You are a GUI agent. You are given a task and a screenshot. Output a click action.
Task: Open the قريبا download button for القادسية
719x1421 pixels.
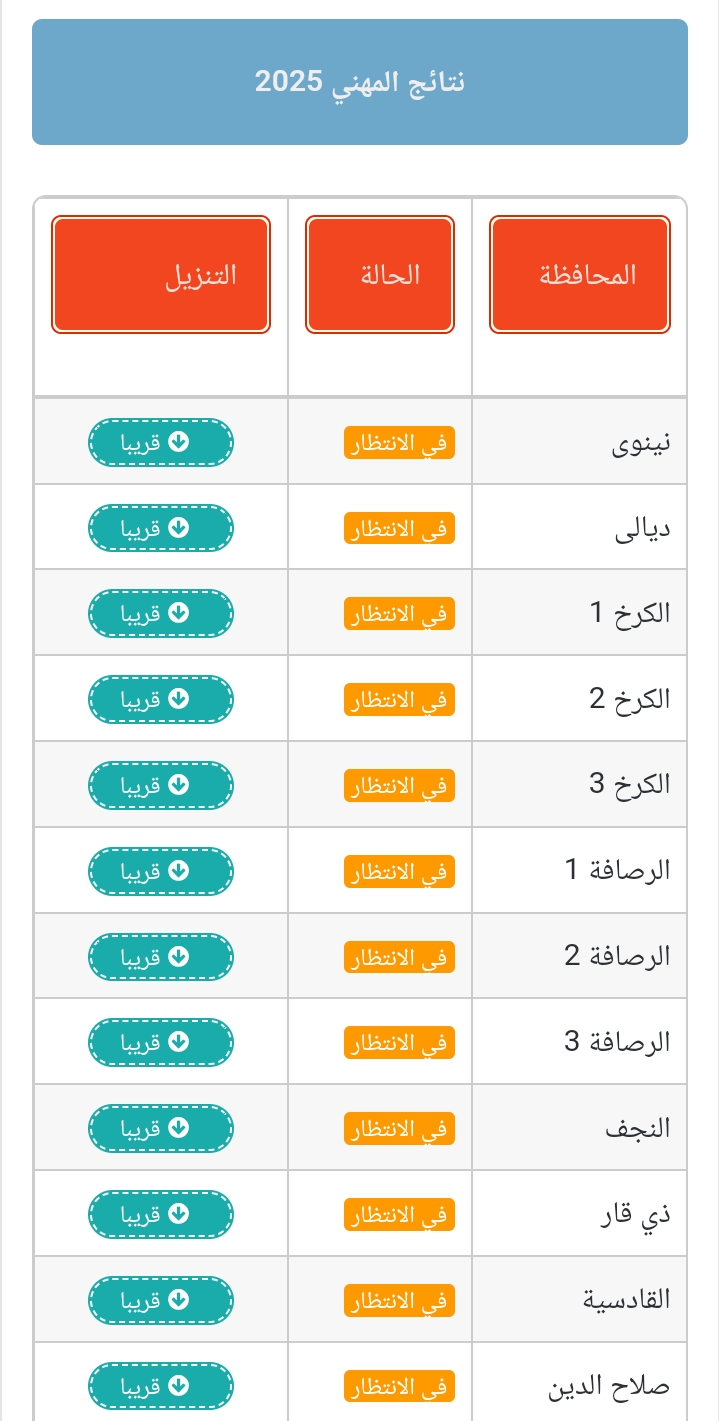(161, 1300)
